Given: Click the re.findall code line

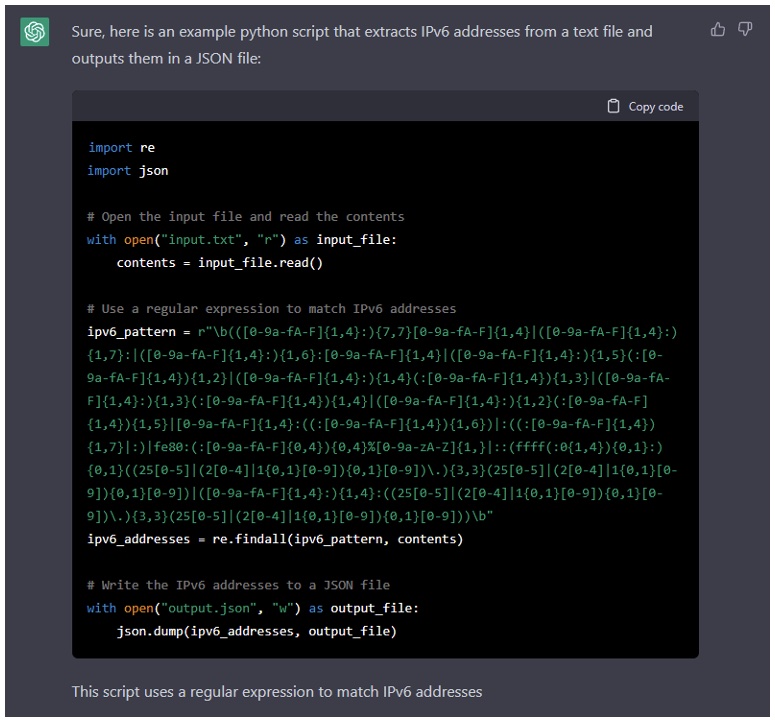Looking at the screenshot, I should pos(275,539).
